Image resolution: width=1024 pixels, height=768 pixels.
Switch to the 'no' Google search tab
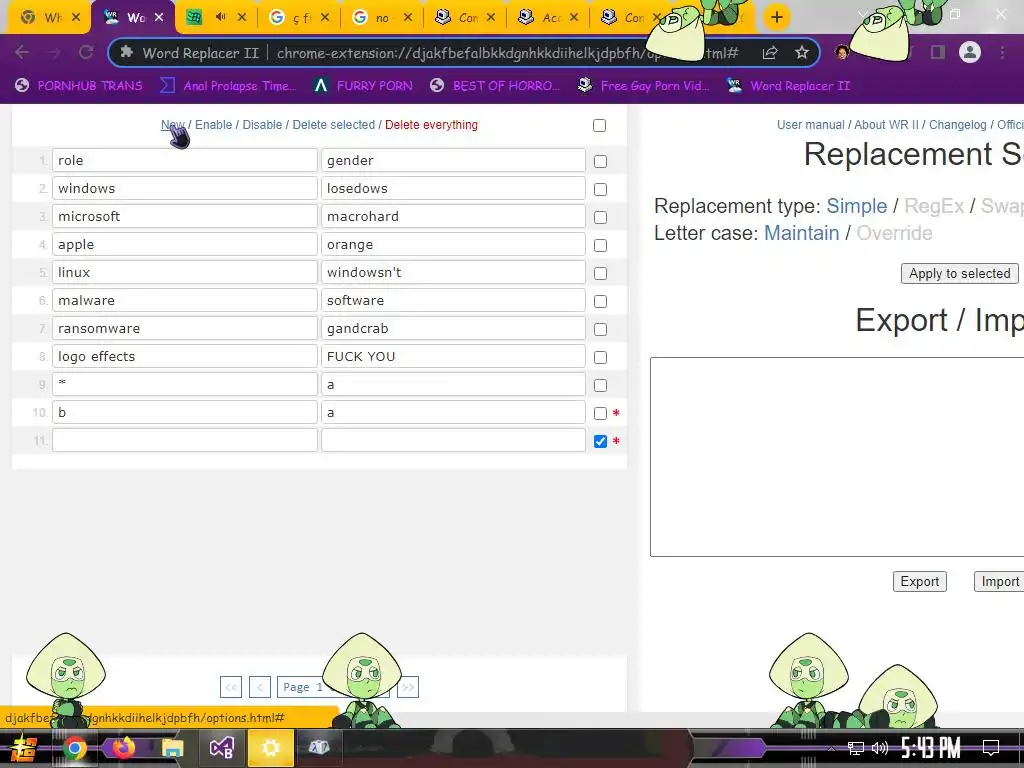(x=382, y=18)
